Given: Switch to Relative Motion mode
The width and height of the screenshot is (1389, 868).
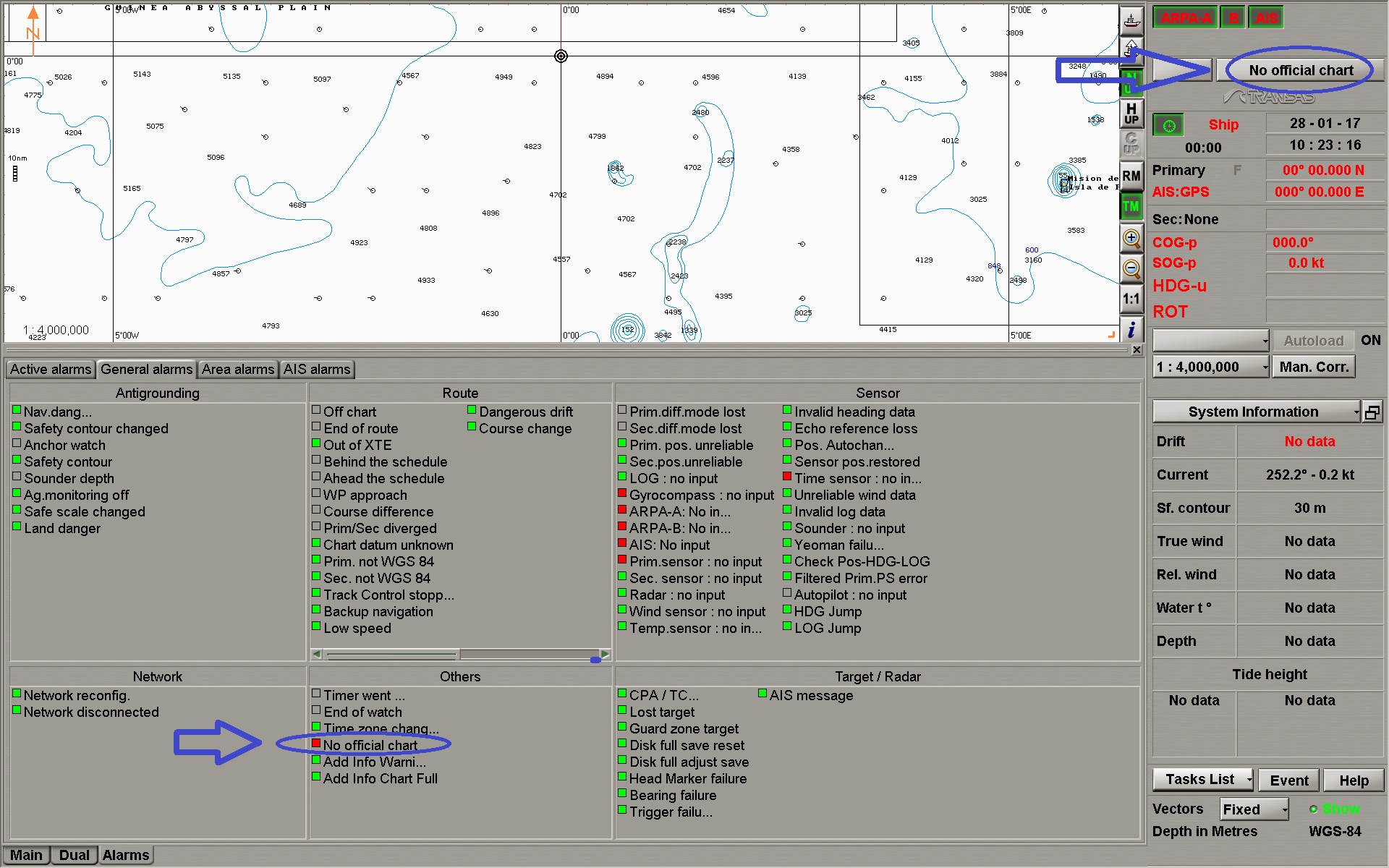Looking at the screenshot, I should coord(1131,176).
